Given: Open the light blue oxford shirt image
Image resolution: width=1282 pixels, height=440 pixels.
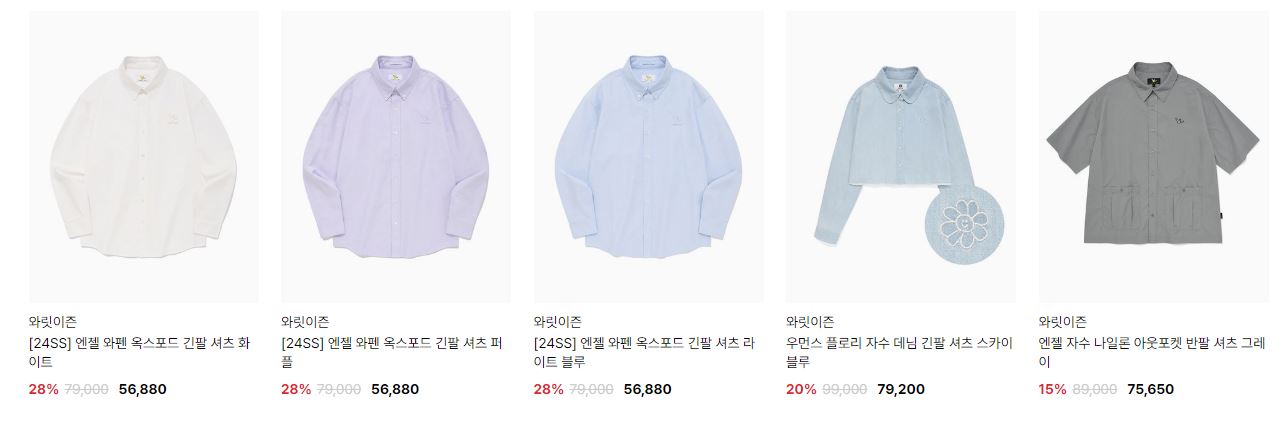Looking at the screenshot, I should tap(649, 157).
